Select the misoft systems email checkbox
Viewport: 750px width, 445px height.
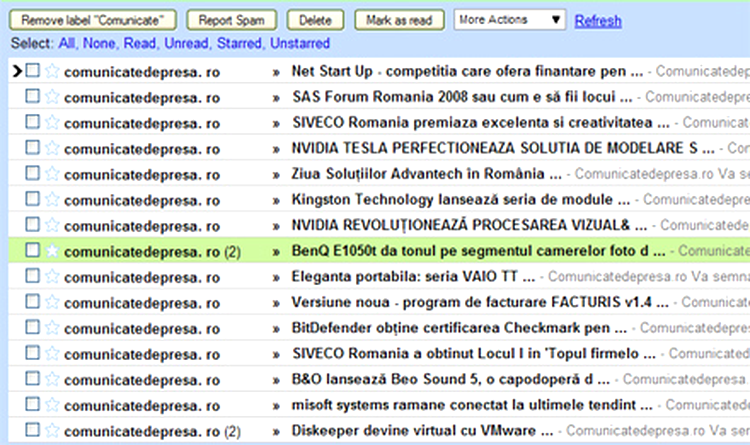pos(33,404)
